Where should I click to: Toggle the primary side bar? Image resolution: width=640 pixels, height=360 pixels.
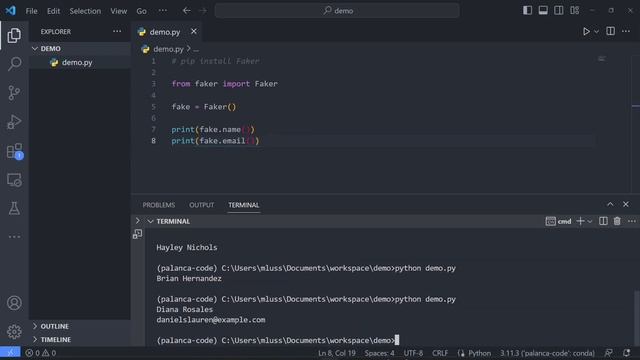pyautogui.click(x=527, y=11)
